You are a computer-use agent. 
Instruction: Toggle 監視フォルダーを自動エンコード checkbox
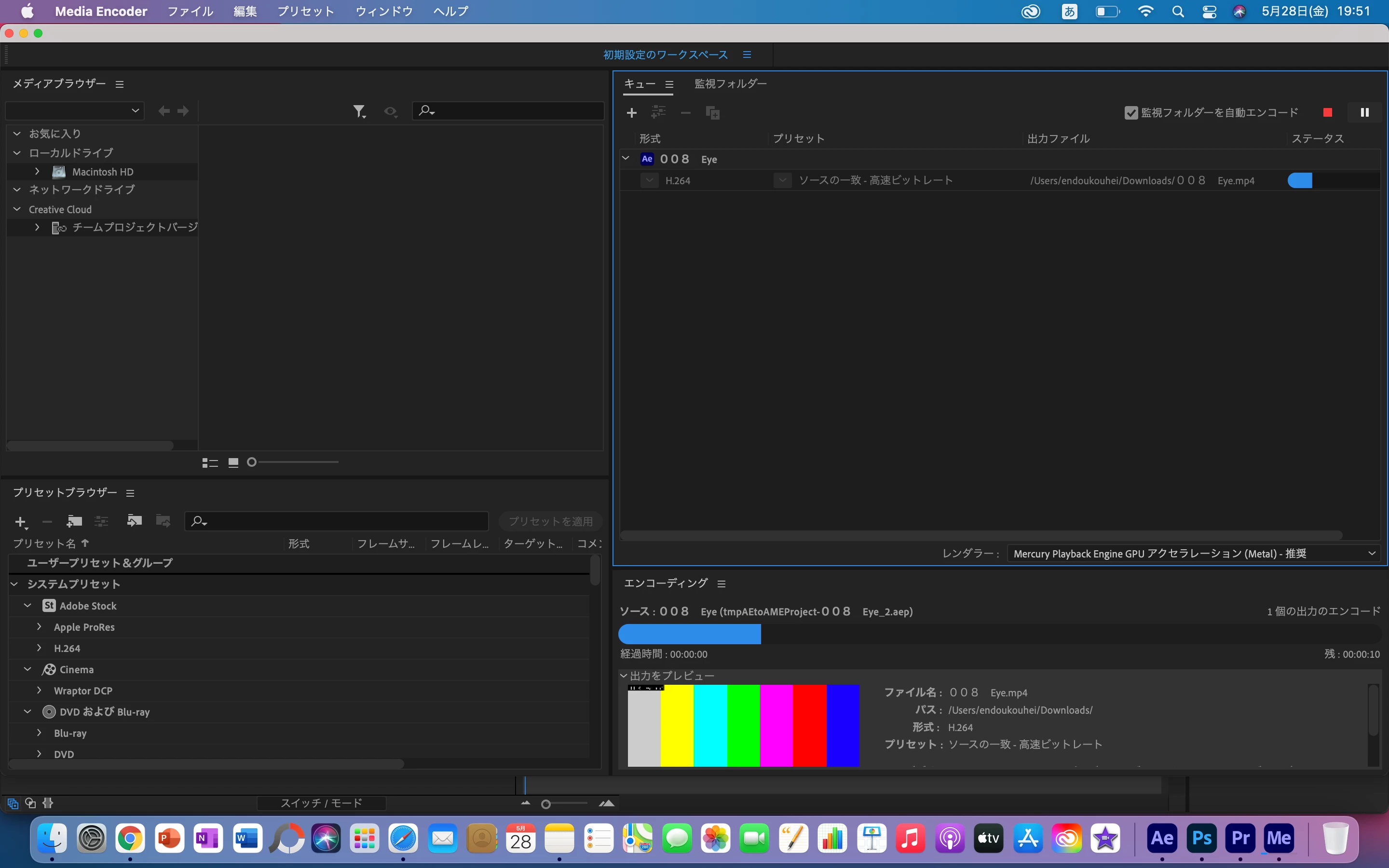click(1130, 113)
